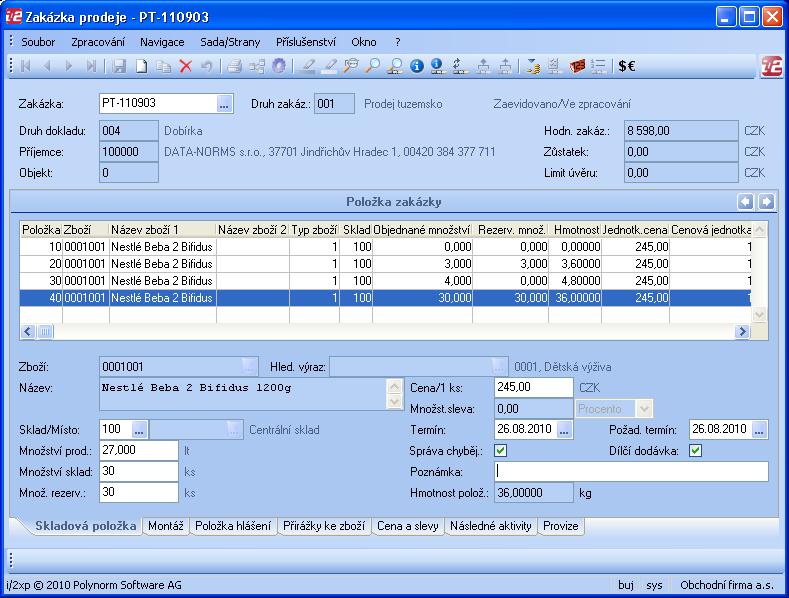Viewport: 789px width, 598px height.
Task: Go to the last record
Action: [91, 66]
